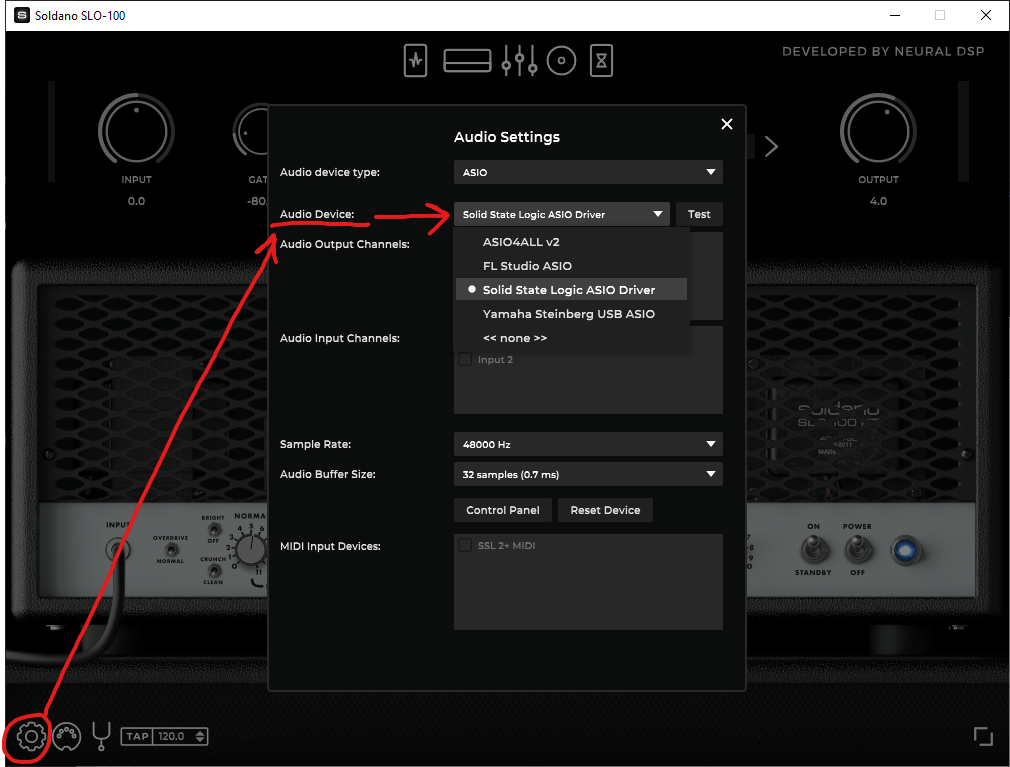Click the INPUT gain knob
This screenshot has height=767, width=1010.
(x=136, y=131)
